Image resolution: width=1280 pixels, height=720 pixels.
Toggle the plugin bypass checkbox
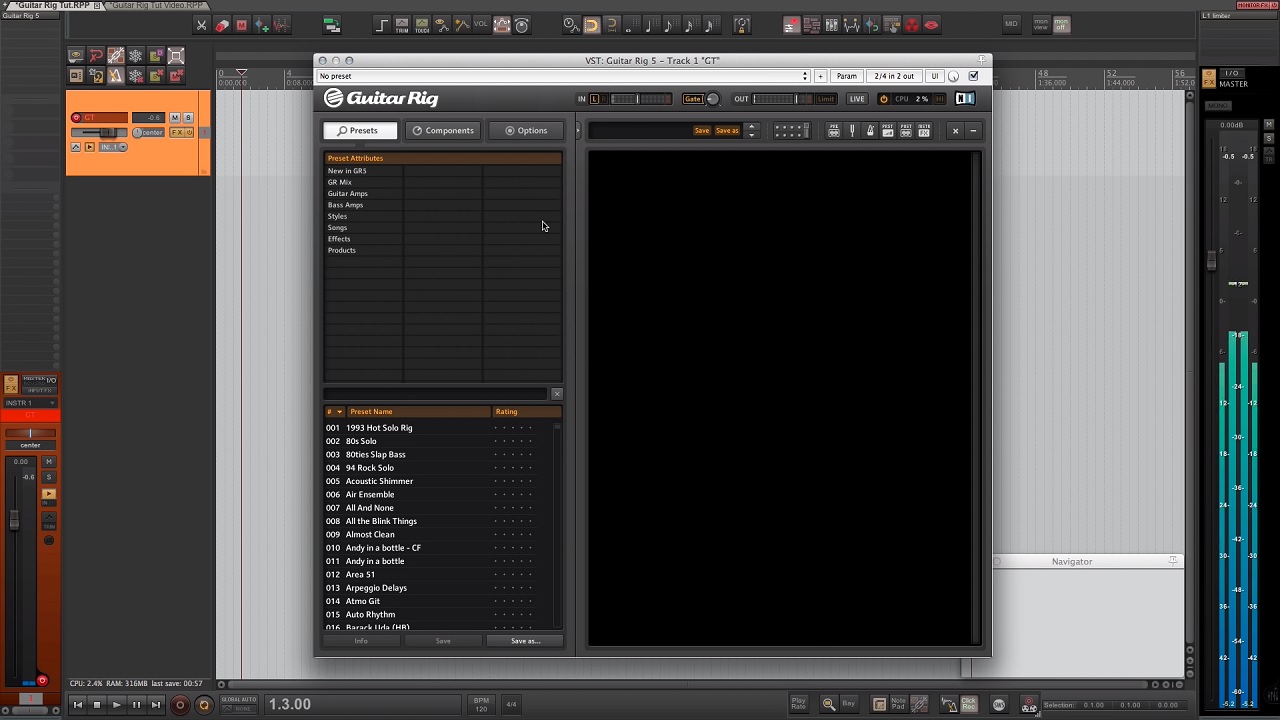point(973,76)
